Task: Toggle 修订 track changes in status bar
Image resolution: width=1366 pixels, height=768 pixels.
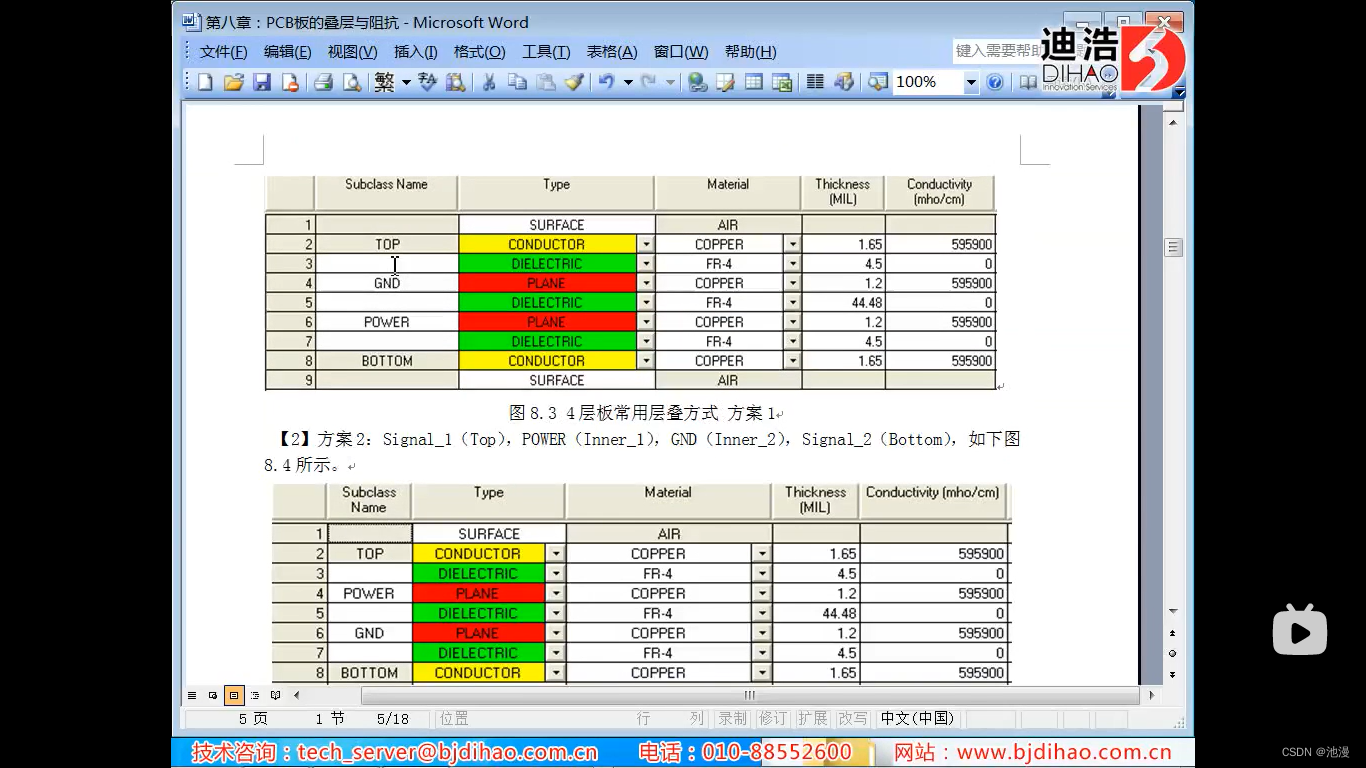Action: (772, 718)
